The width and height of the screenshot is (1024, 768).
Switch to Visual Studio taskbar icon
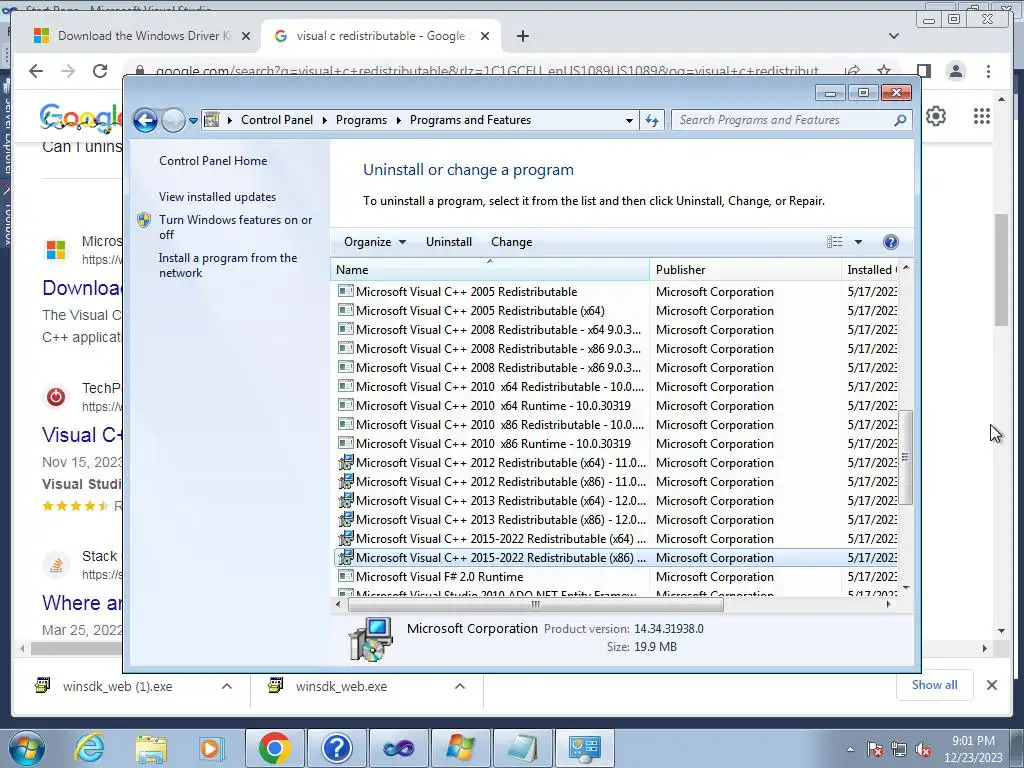398,748
